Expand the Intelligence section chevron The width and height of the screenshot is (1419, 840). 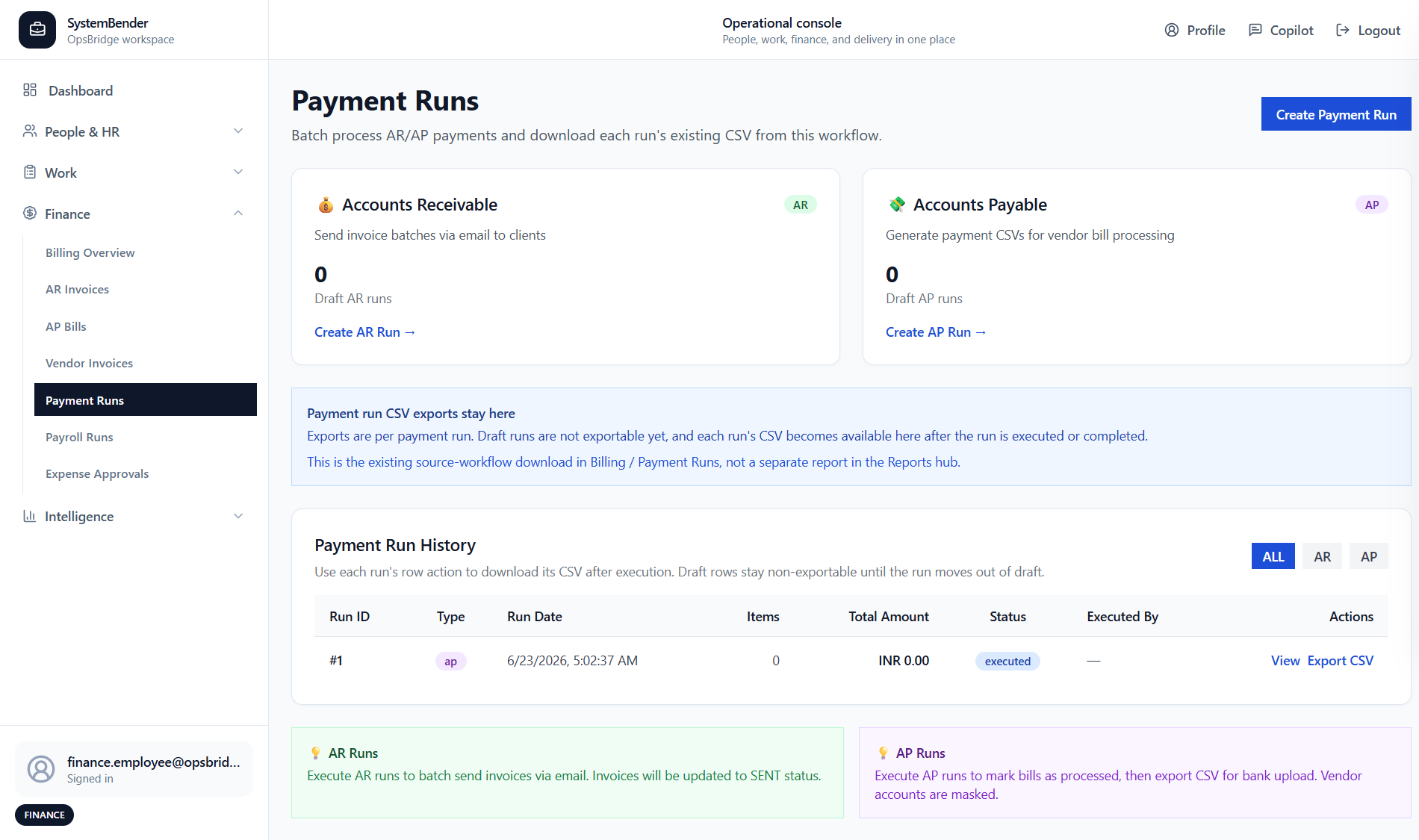tap(238, 516)
